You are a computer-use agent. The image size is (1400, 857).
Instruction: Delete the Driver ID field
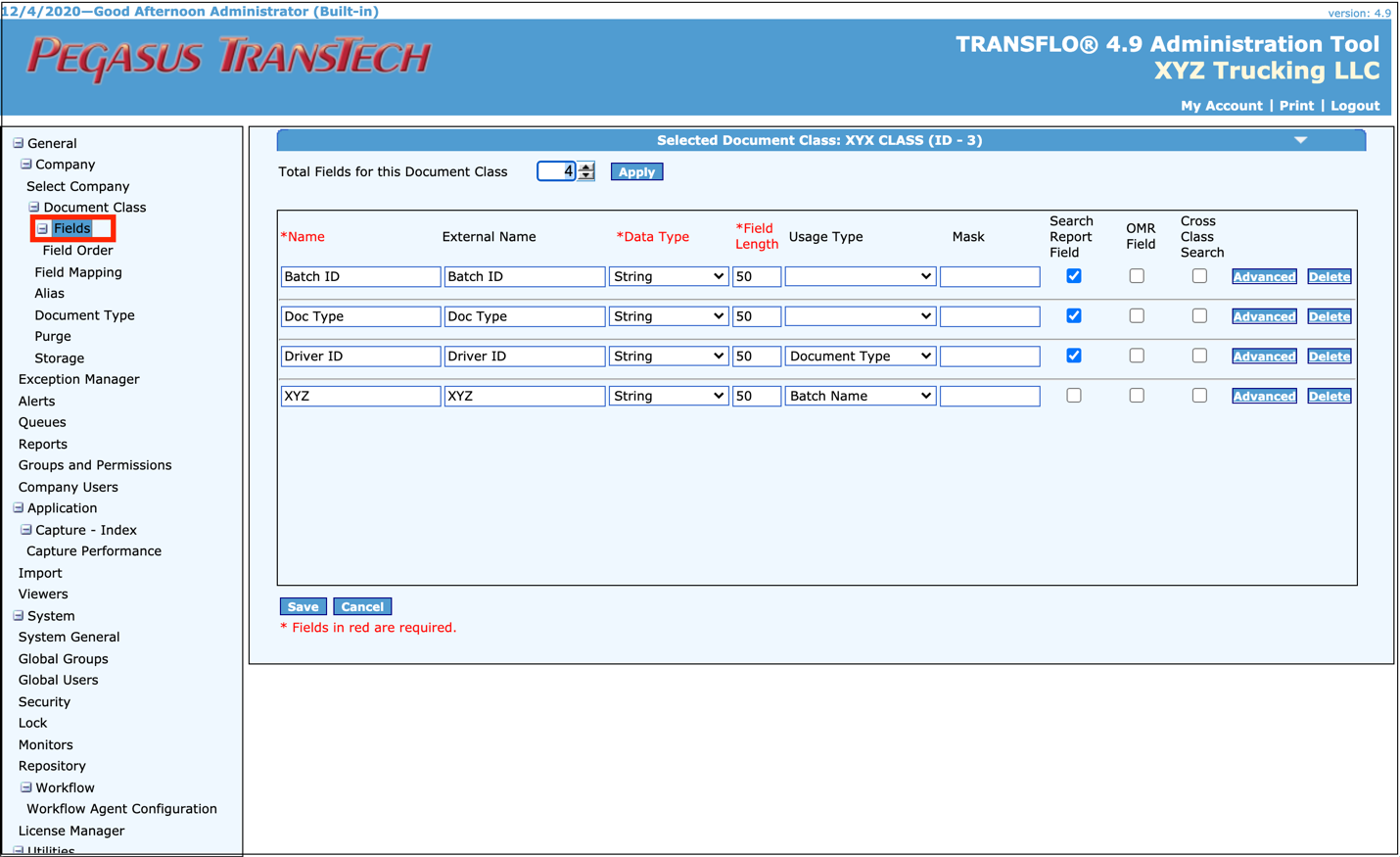1330,357
